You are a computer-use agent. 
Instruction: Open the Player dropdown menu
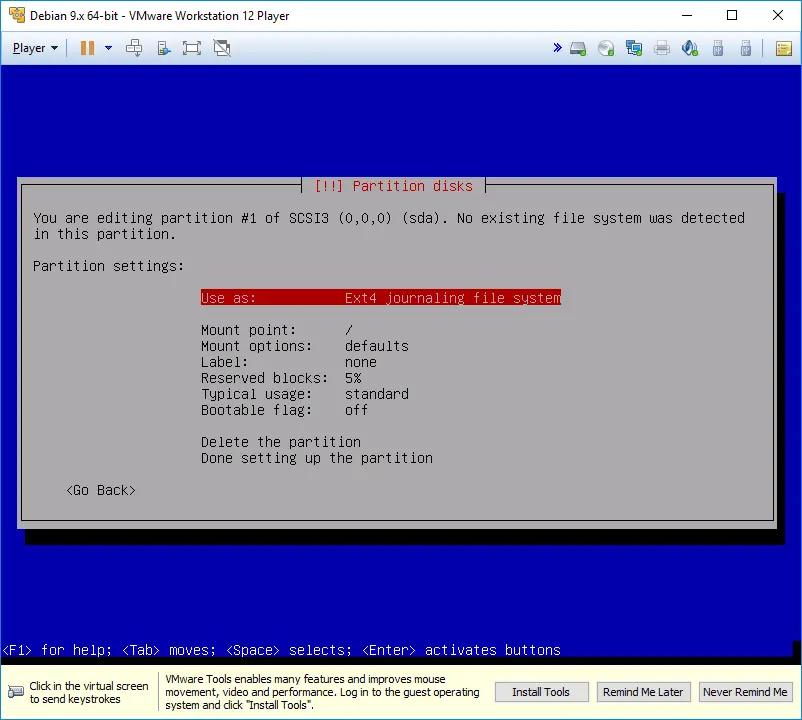(x=35, y=48)
